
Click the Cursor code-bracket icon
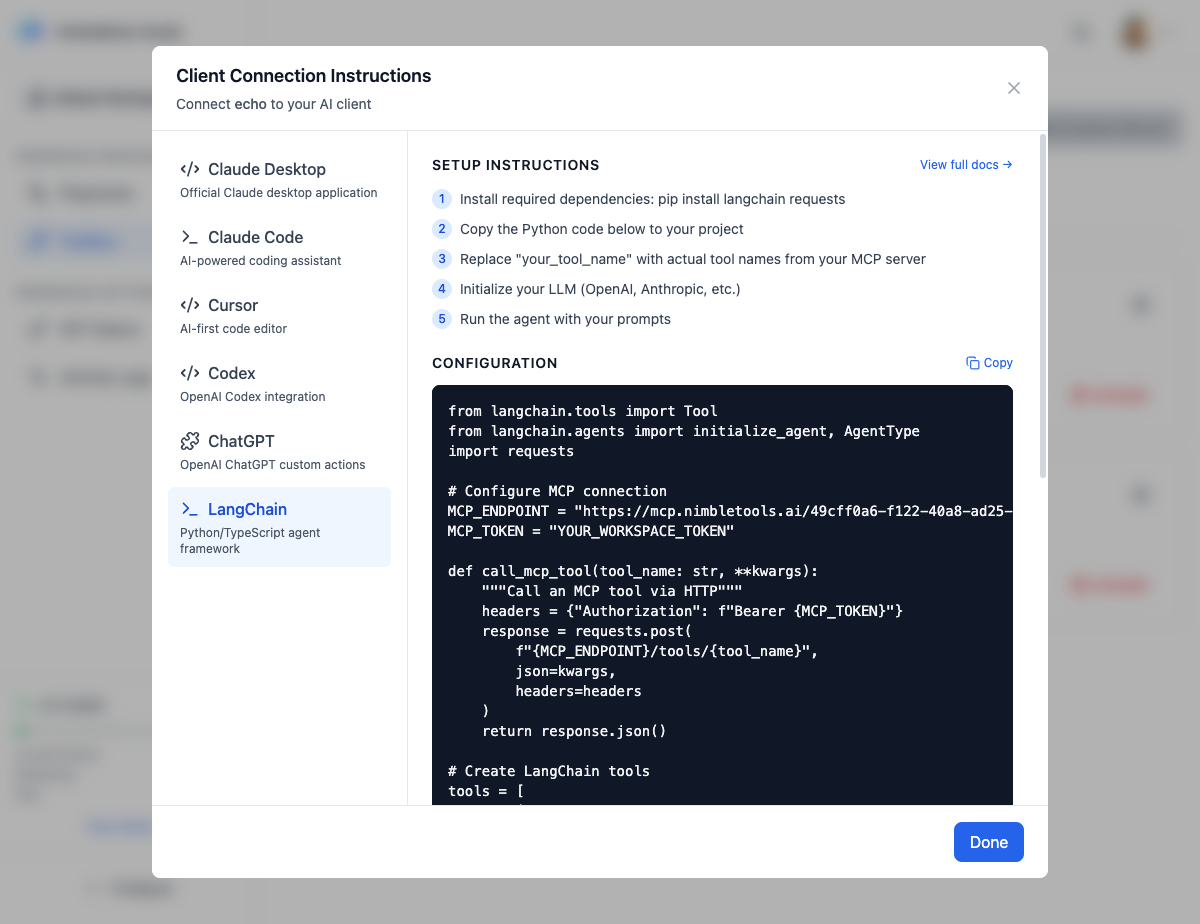tap(189, 305)
